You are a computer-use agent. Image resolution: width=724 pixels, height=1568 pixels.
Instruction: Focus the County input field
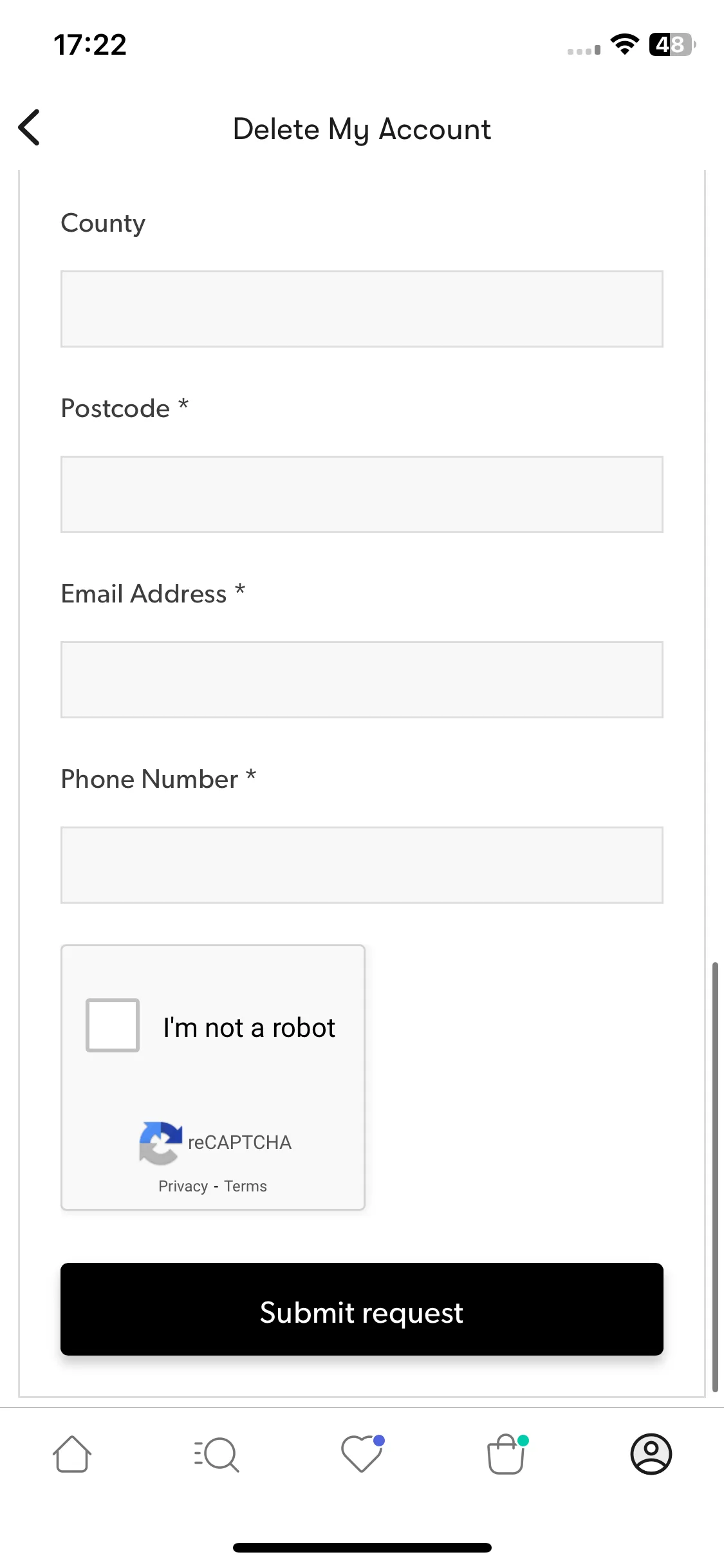(x=362, y=309)
